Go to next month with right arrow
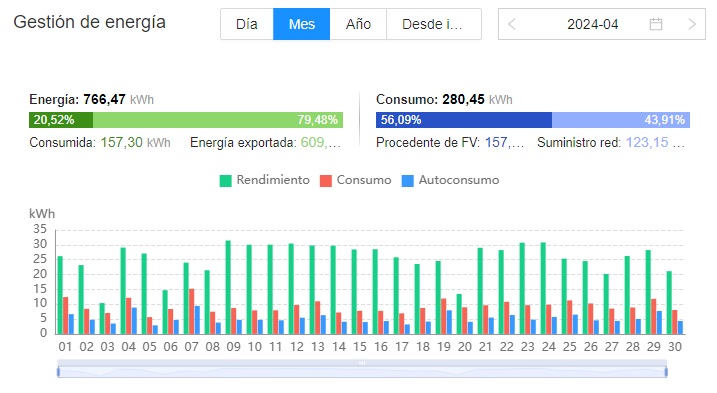 (x=692, y=24)
